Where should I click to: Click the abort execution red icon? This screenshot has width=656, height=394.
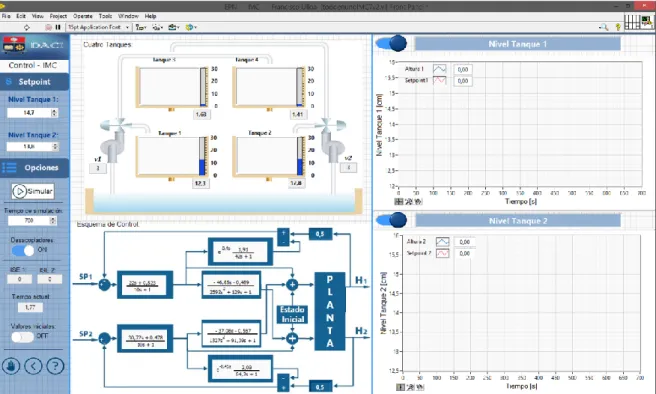point(49,27)
